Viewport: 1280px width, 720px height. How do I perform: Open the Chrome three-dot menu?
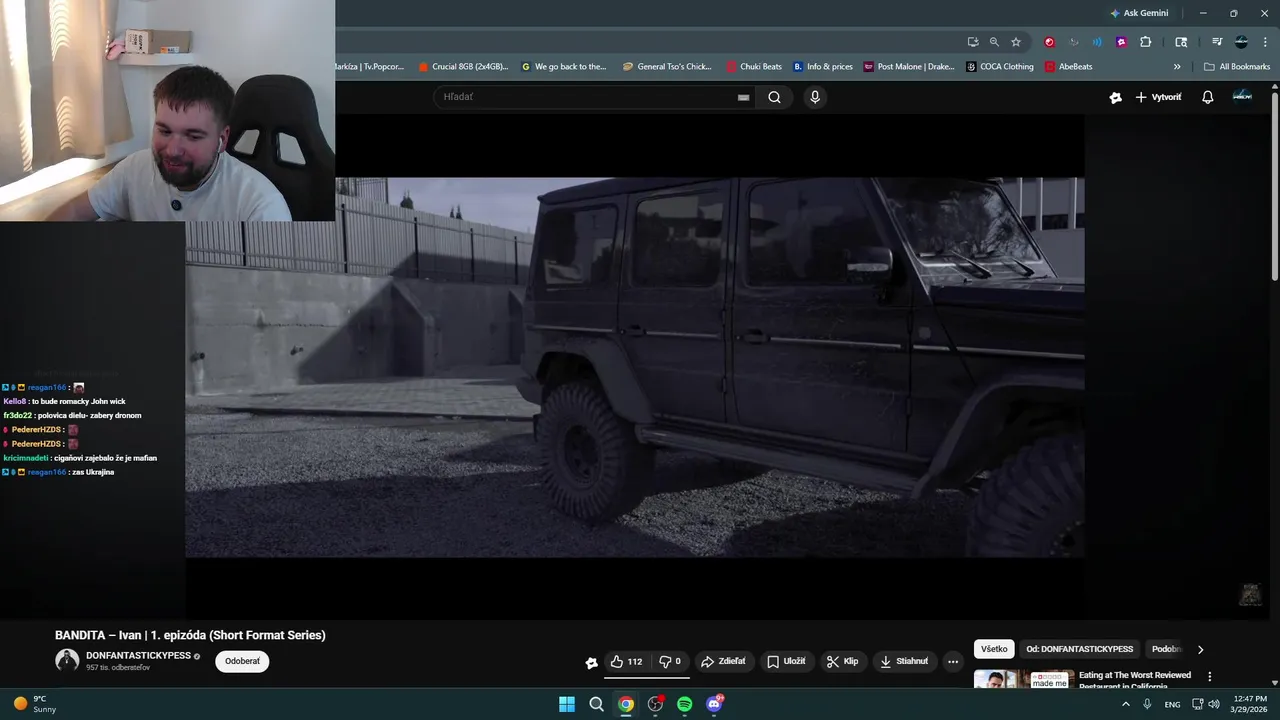pyautogui.click(x=1264, y=42)
